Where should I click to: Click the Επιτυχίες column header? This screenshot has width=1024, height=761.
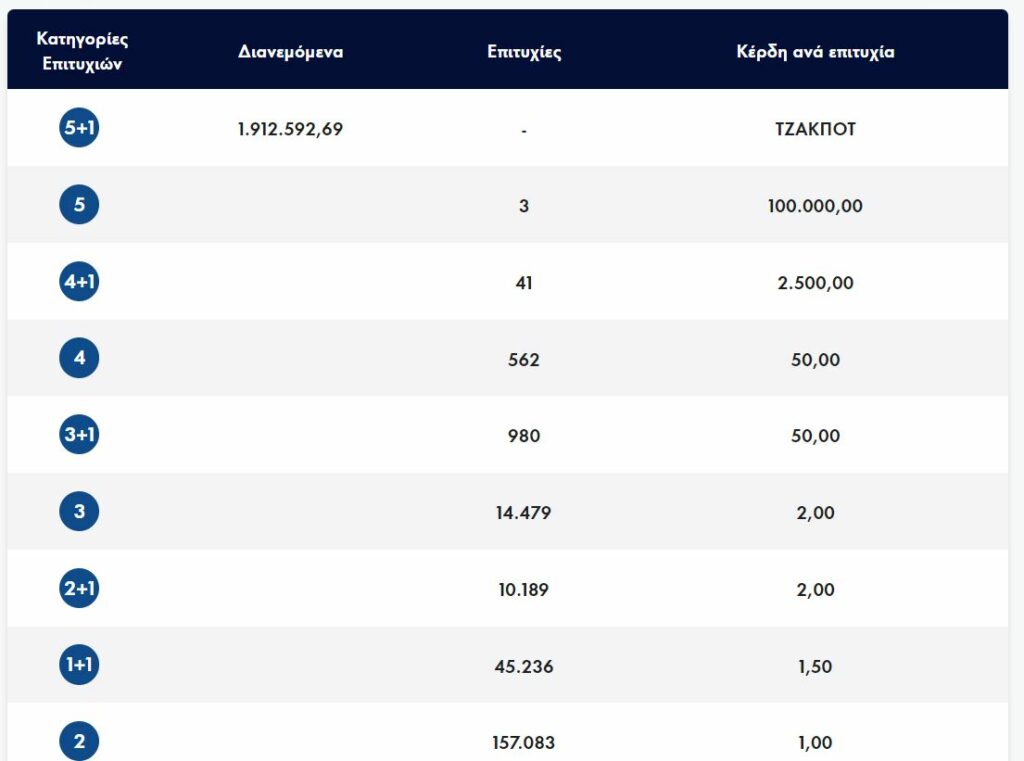tap(524, 52)
